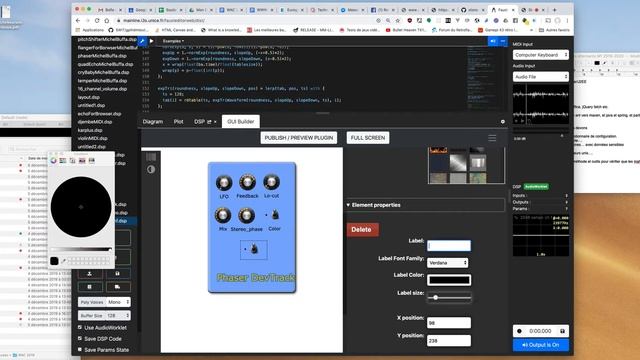
Task: Click the X position field
Action: pyautogui.click(x=449, y=322)
